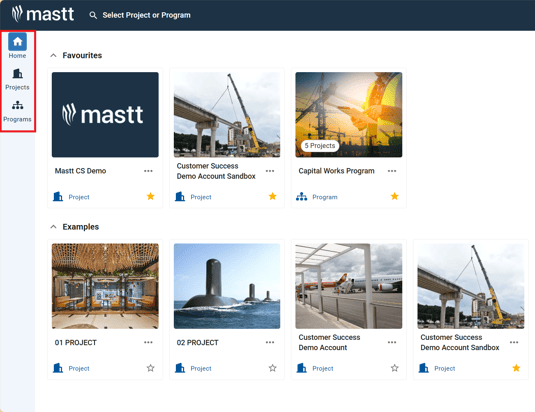
Task: Click Program hierarchy icon under Capital Works Program
Action: pyautogui.click(x=302, y=197)
